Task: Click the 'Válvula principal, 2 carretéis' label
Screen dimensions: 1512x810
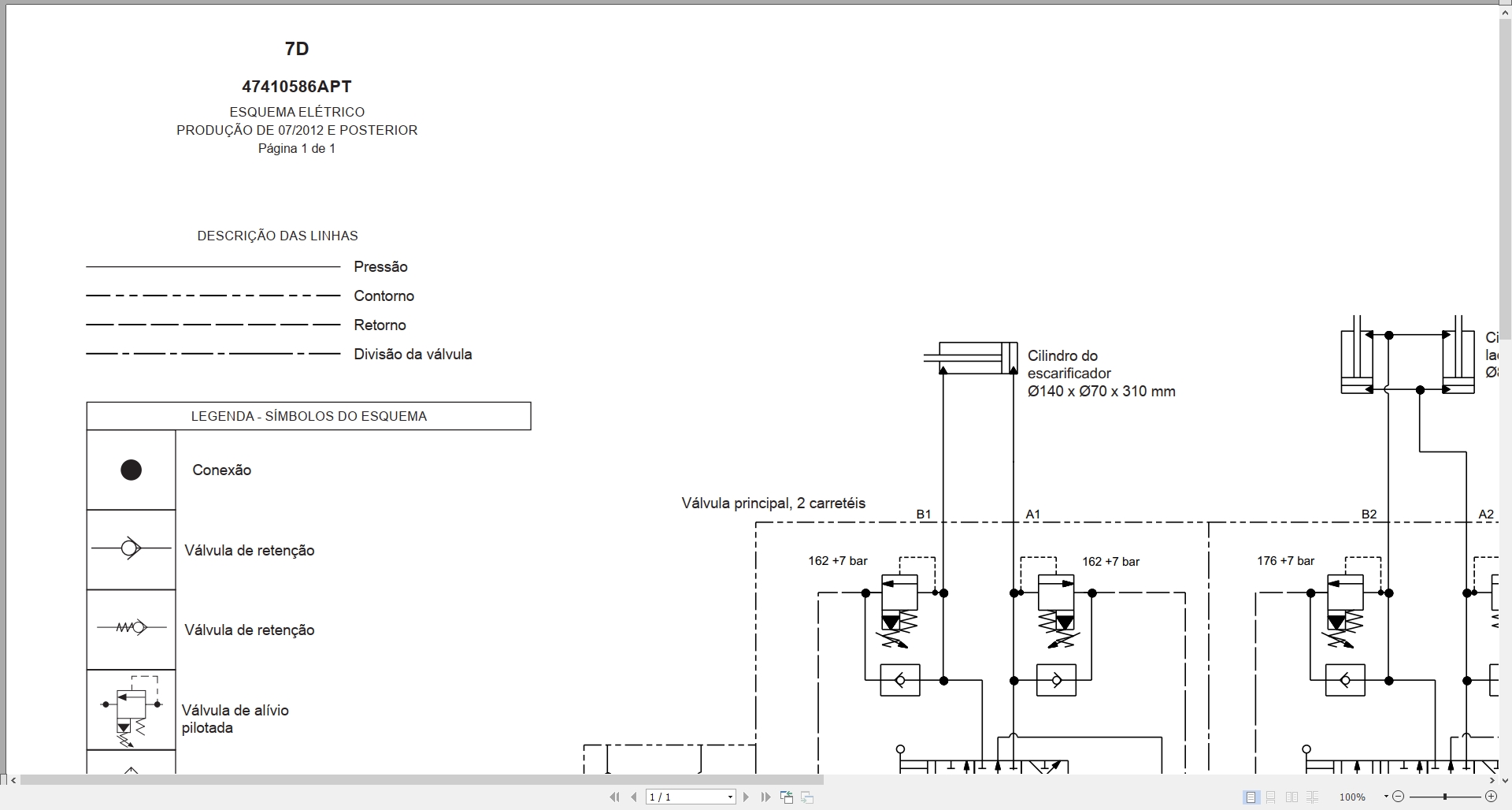Action: click(x=773, y=503)
